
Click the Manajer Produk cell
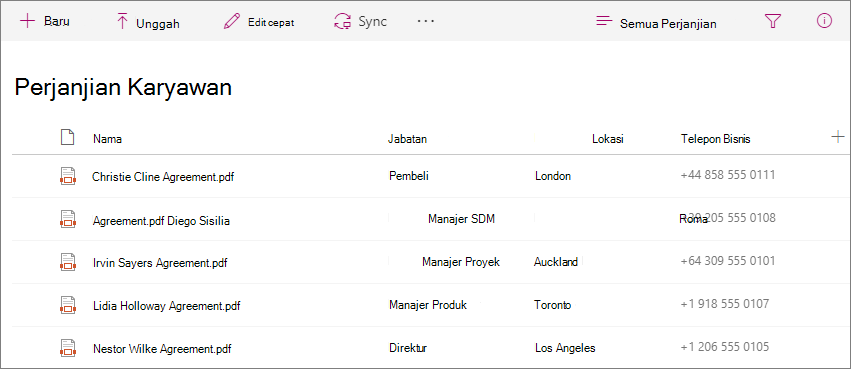[428, 305]
